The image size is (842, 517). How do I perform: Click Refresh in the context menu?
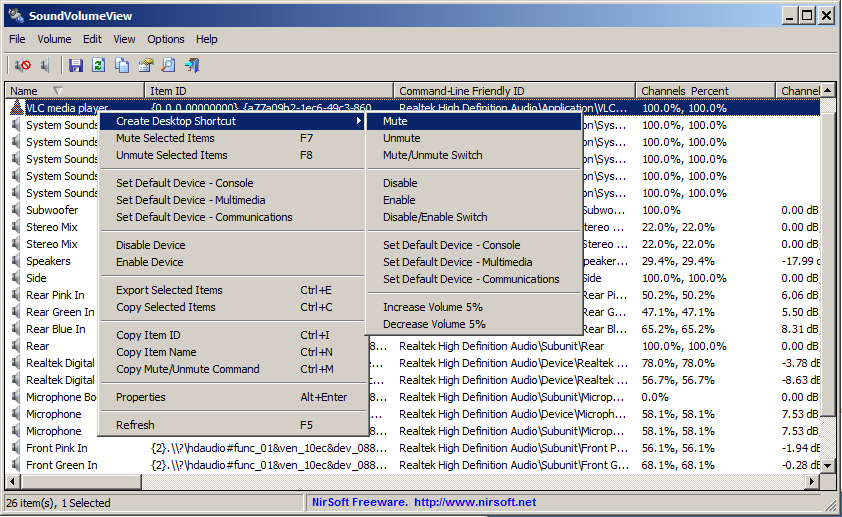[x=232, y=425]
